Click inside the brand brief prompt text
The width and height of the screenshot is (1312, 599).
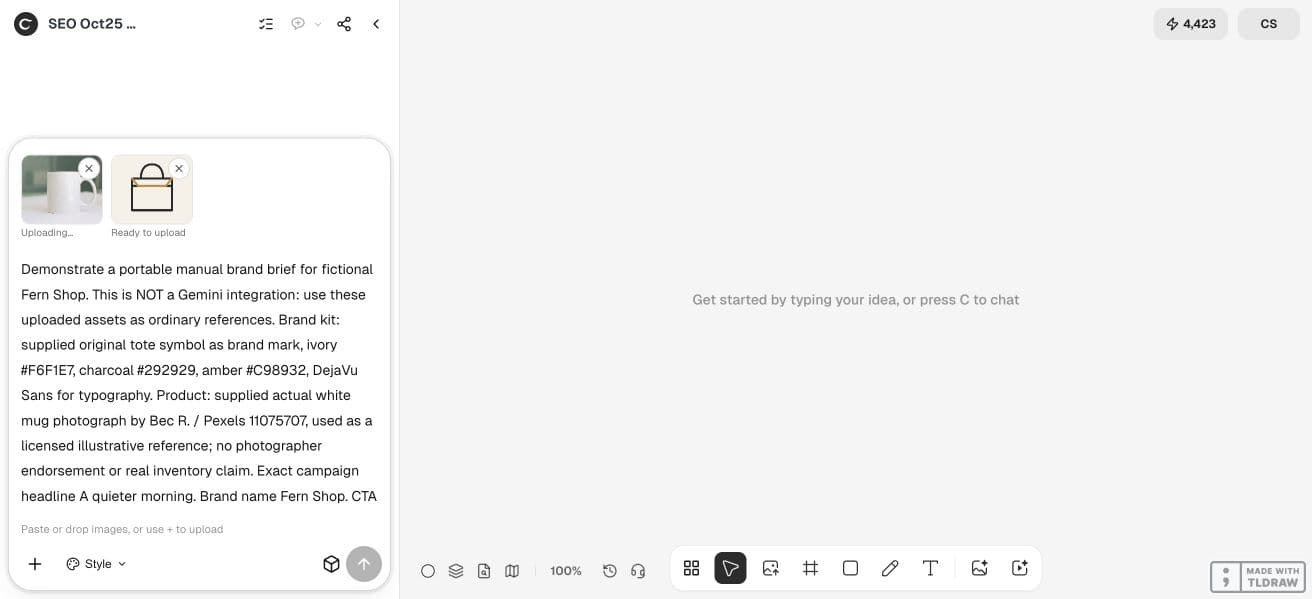[199, 382]
